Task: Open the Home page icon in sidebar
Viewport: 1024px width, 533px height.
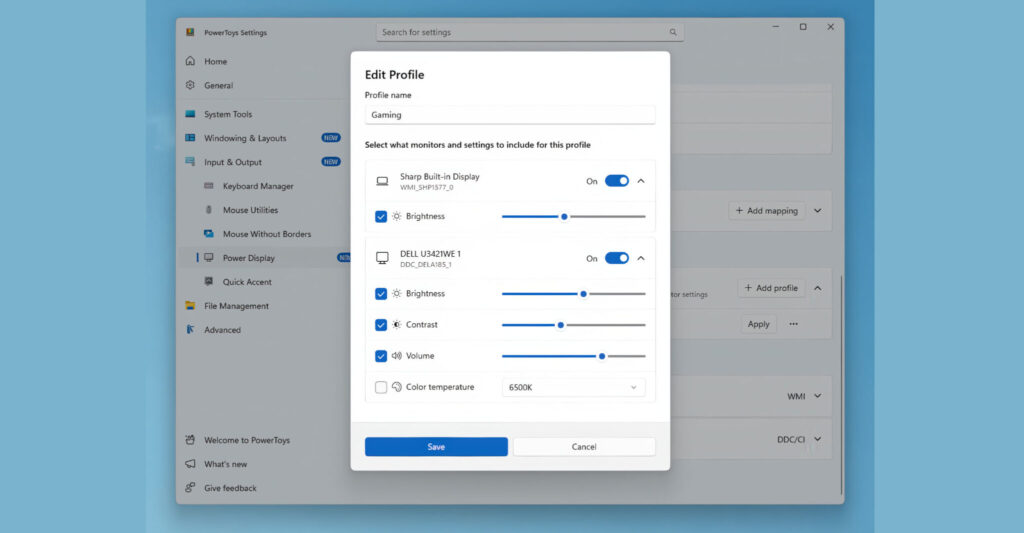Action: pos(190,61)
